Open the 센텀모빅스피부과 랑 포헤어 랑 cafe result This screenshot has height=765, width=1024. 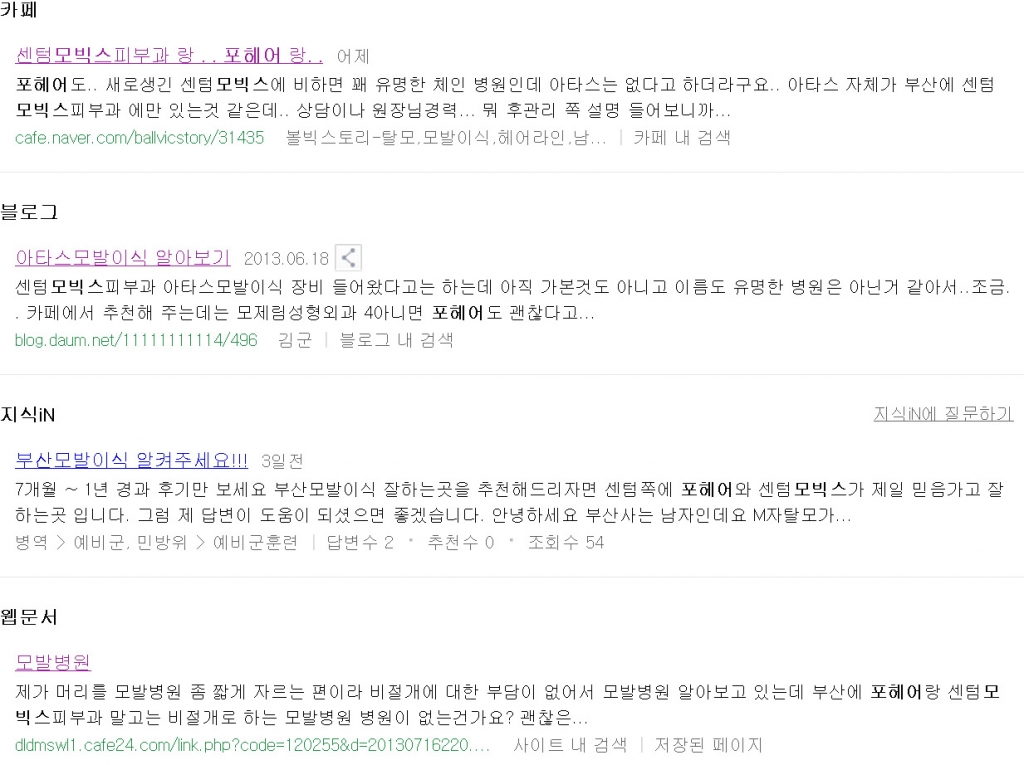tap(169, 56)
